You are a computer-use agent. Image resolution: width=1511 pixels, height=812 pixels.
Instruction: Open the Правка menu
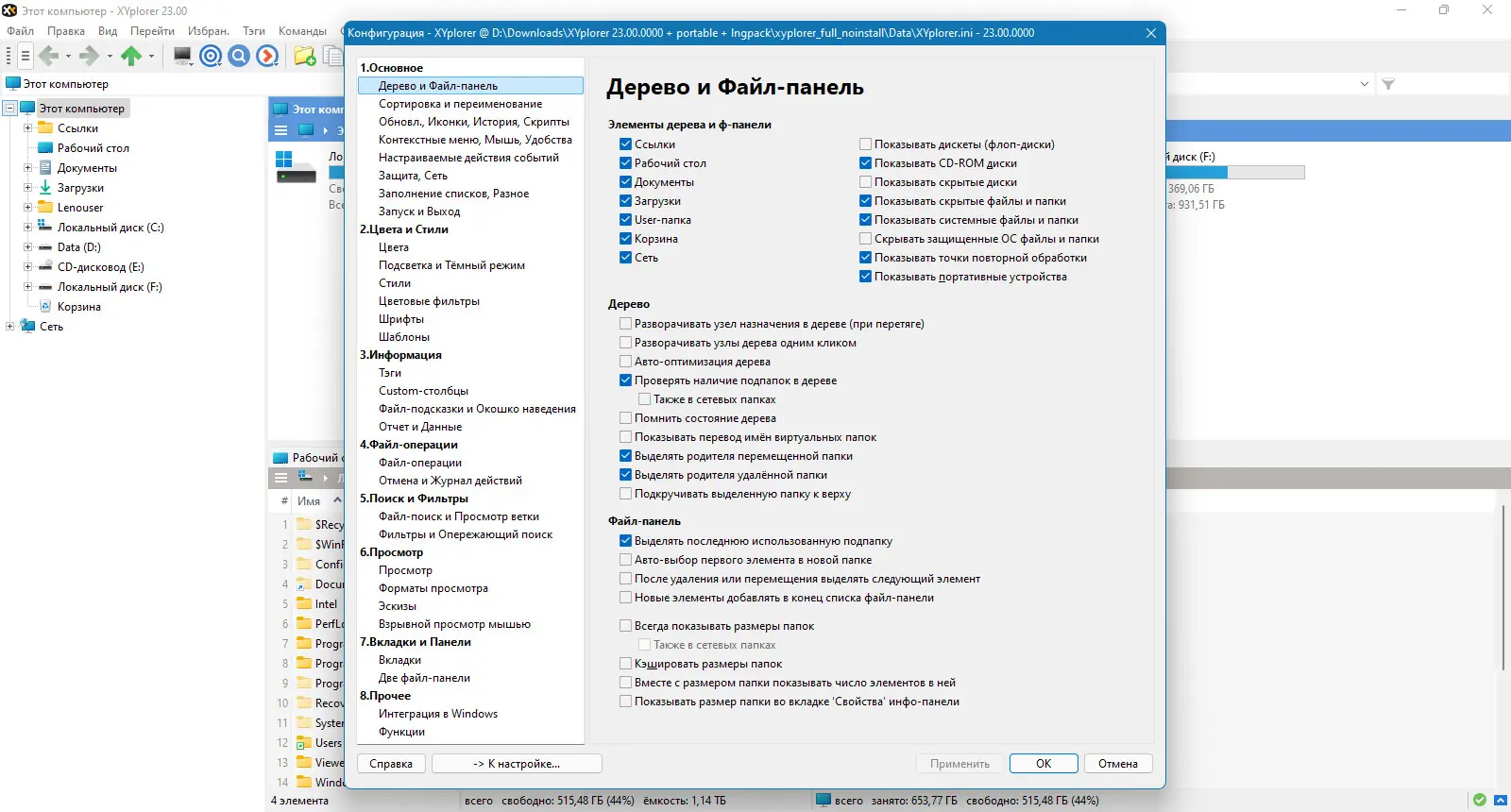click(66, 31)
